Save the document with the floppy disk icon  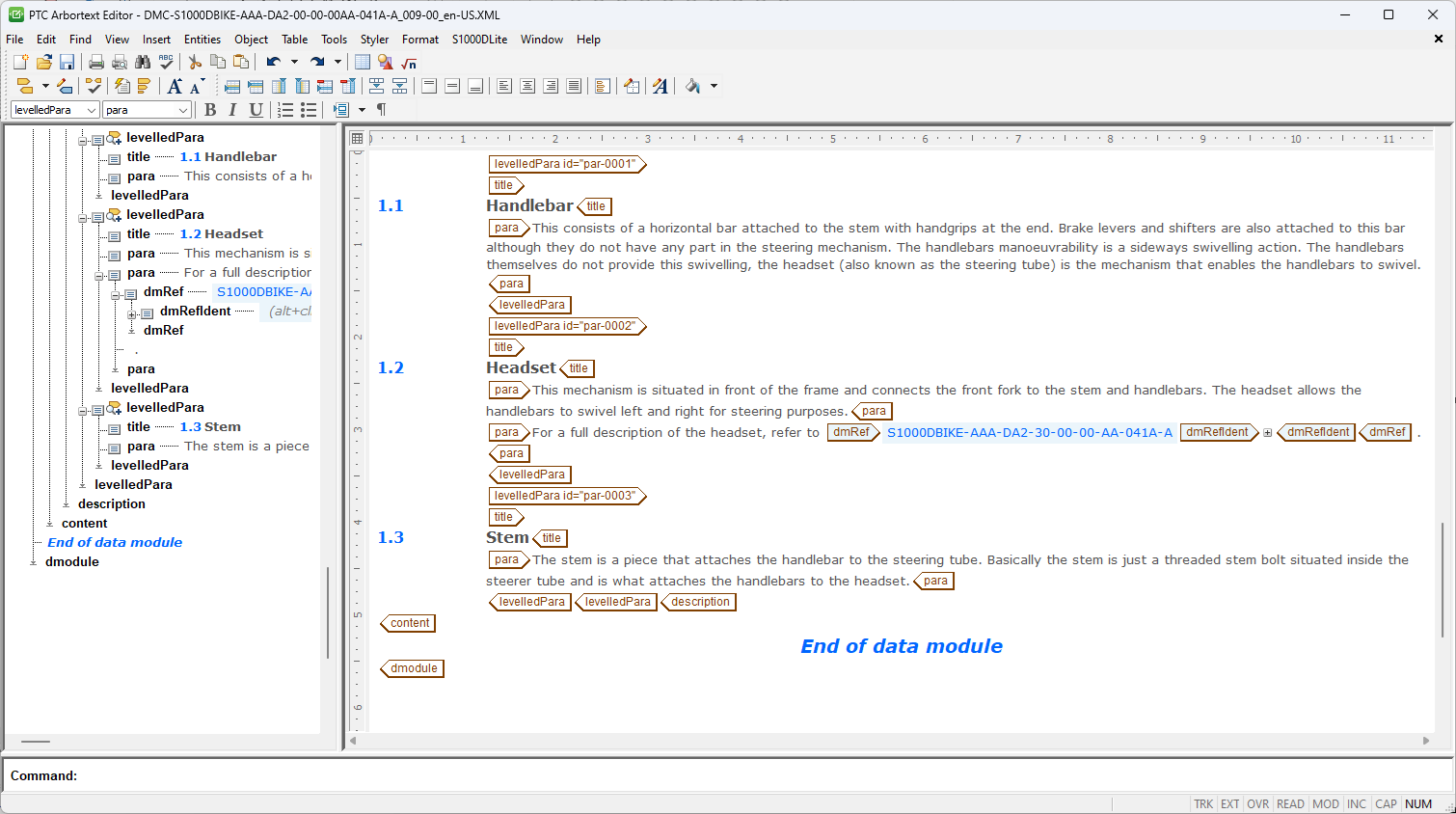coord(67,62)
